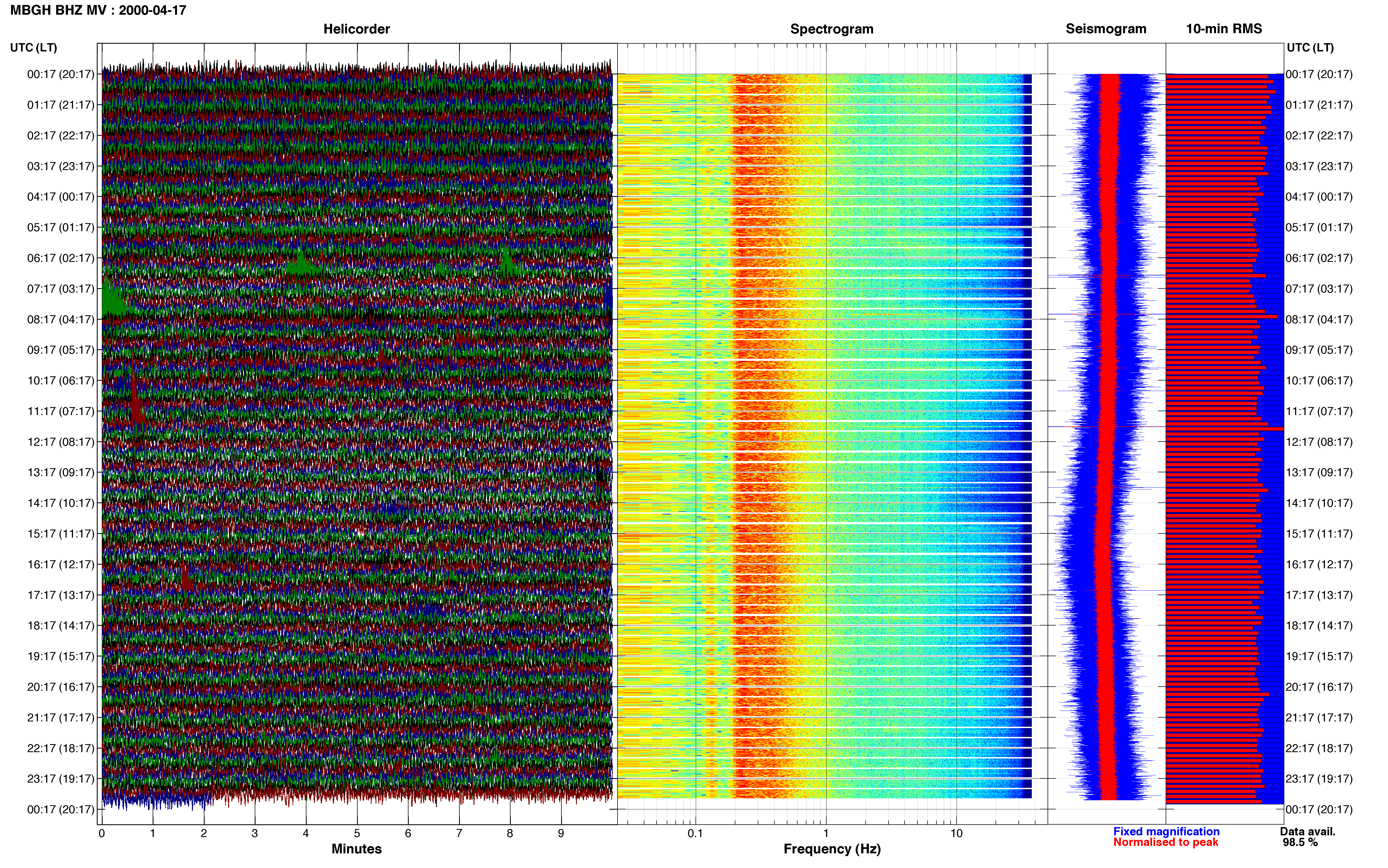Click left time label '22:17 (18:17)'
The image size is (1388, 868).
click(x=61, y=748)
